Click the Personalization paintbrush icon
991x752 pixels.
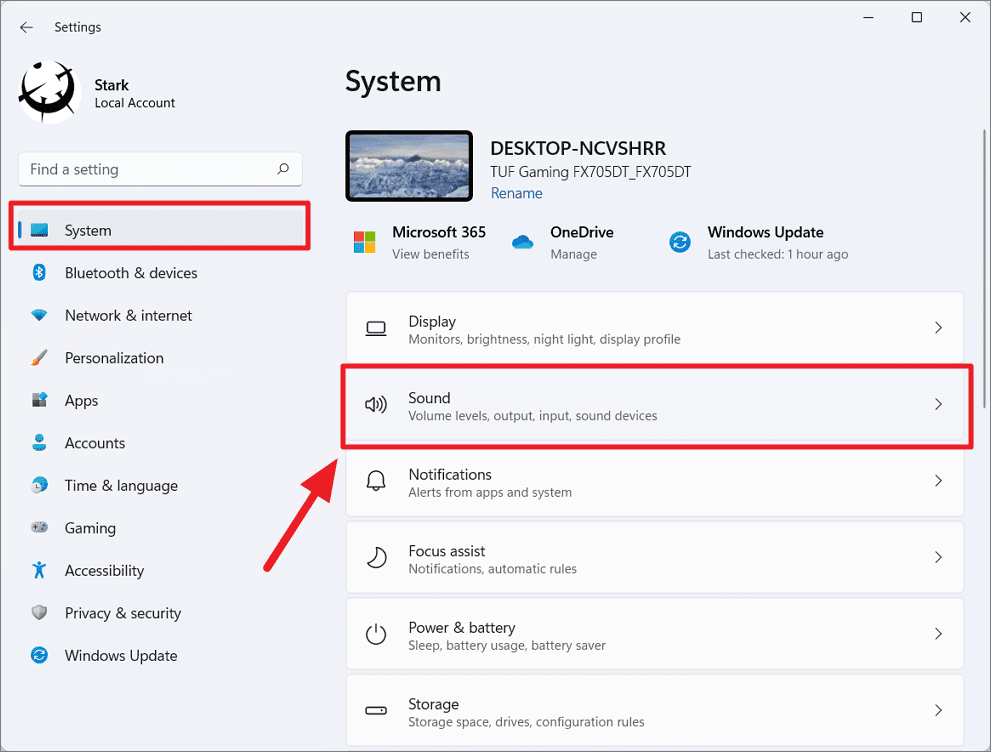[x=38, y=358]
